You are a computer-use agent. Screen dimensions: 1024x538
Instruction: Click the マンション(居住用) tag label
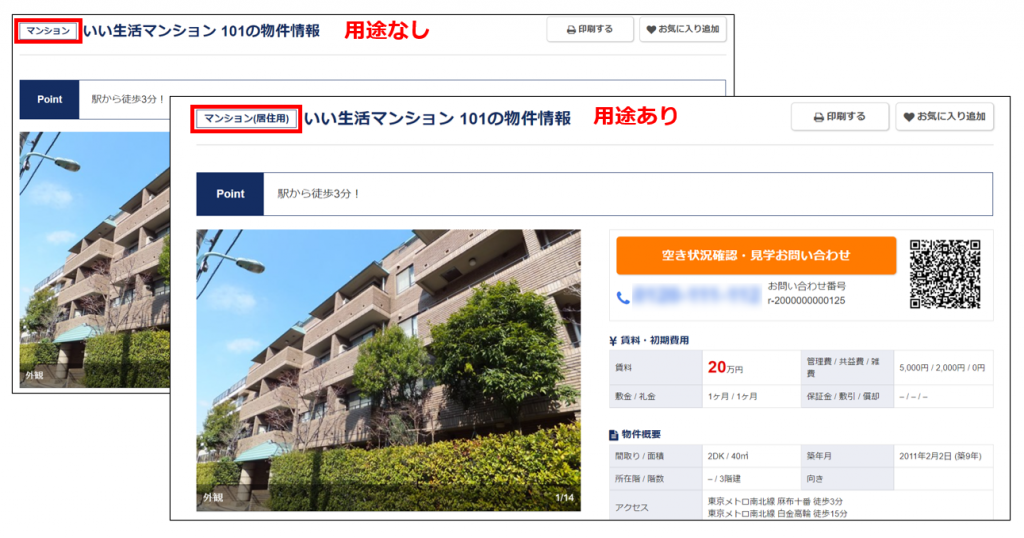tap(246, 119)
